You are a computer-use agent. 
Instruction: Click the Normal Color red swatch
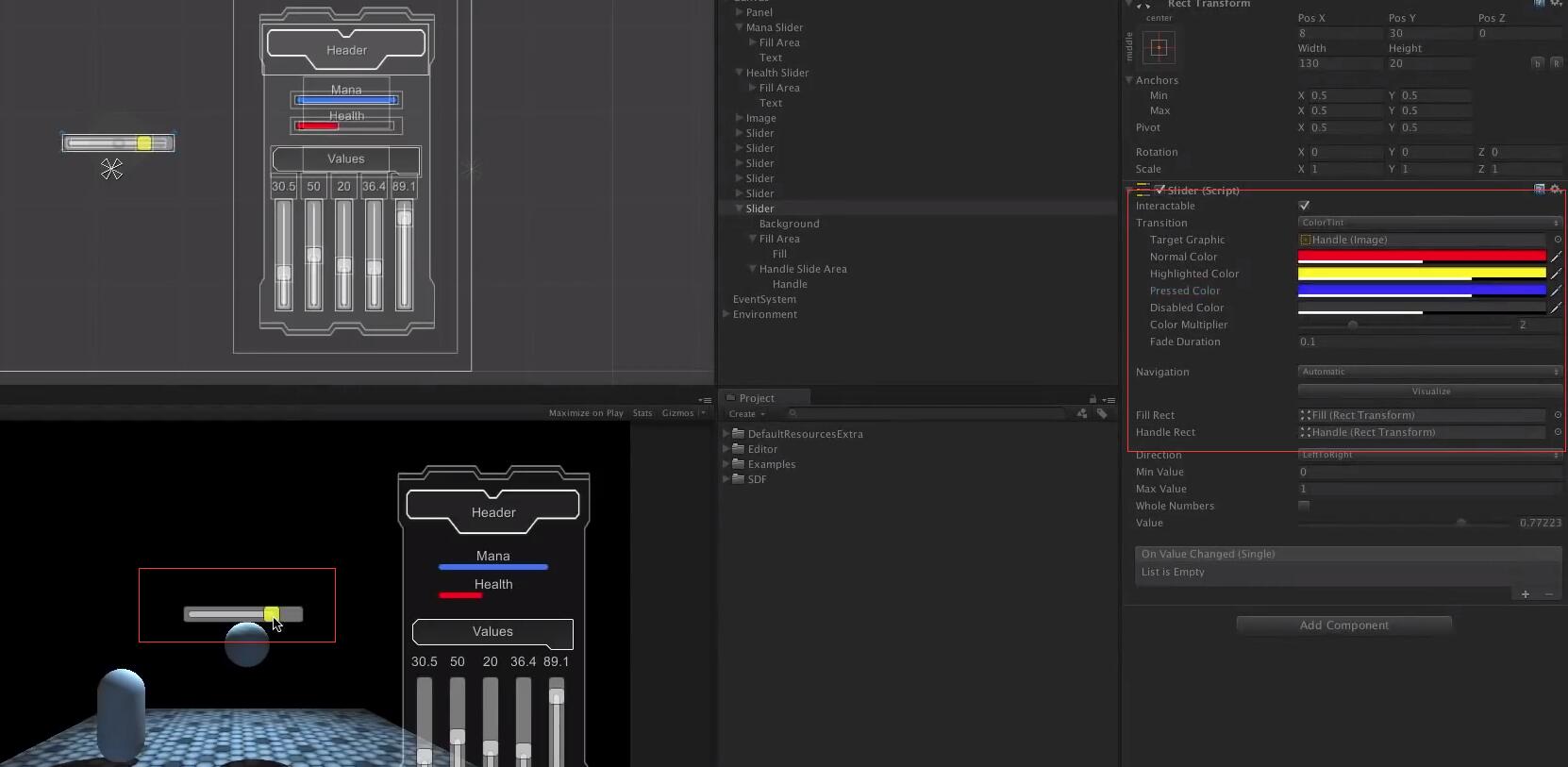pos(1422,257)
